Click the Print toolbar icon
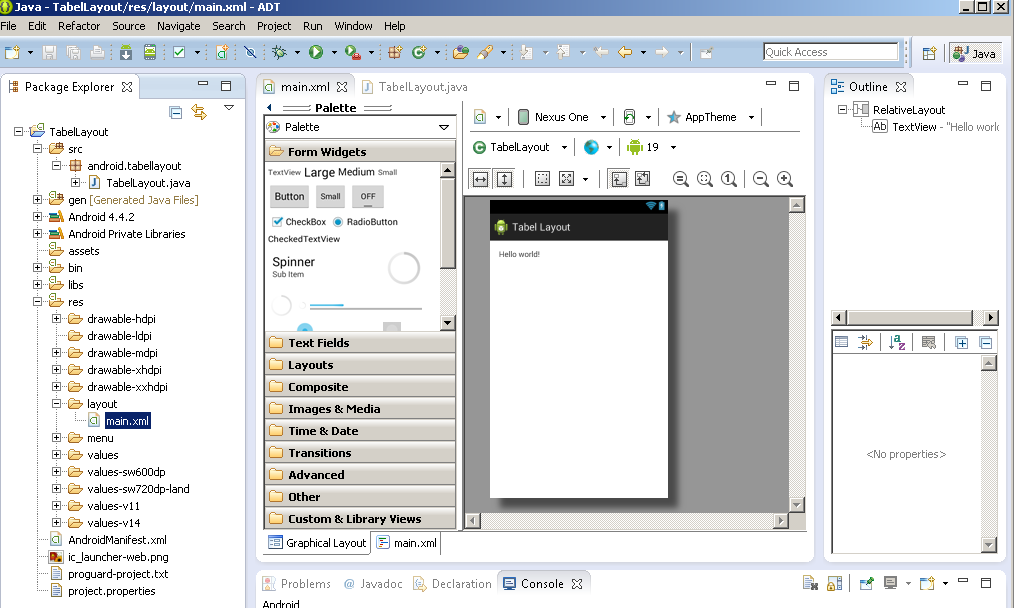Viewport: 1014px width, 608px height. click(x=97, y=52)
